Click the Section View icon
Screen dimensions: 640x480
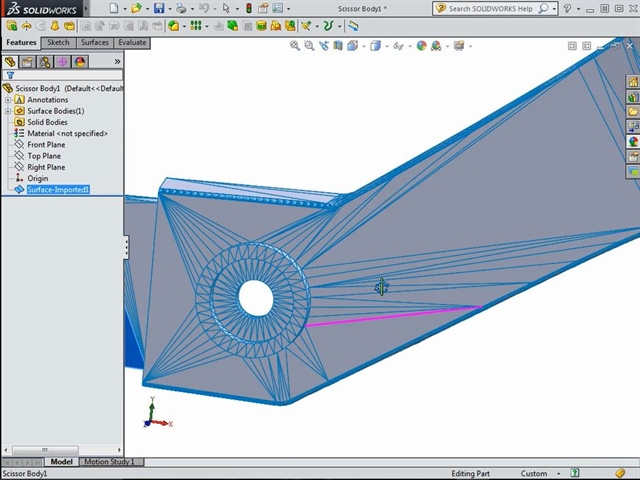(338, 46)
